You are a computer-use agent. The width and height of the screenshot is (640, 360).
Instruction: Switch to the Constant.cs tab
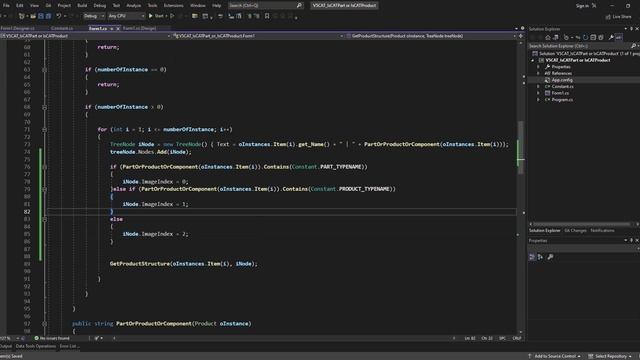(62, 29)
